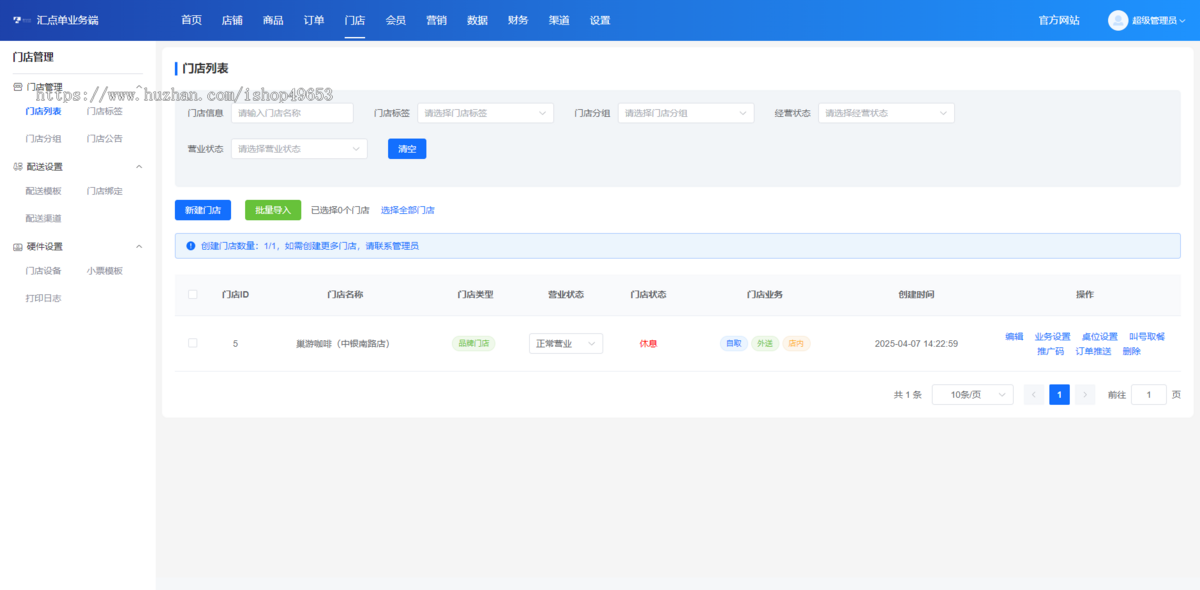Click 桌位设置 link in the row

tap(1100, 337)
